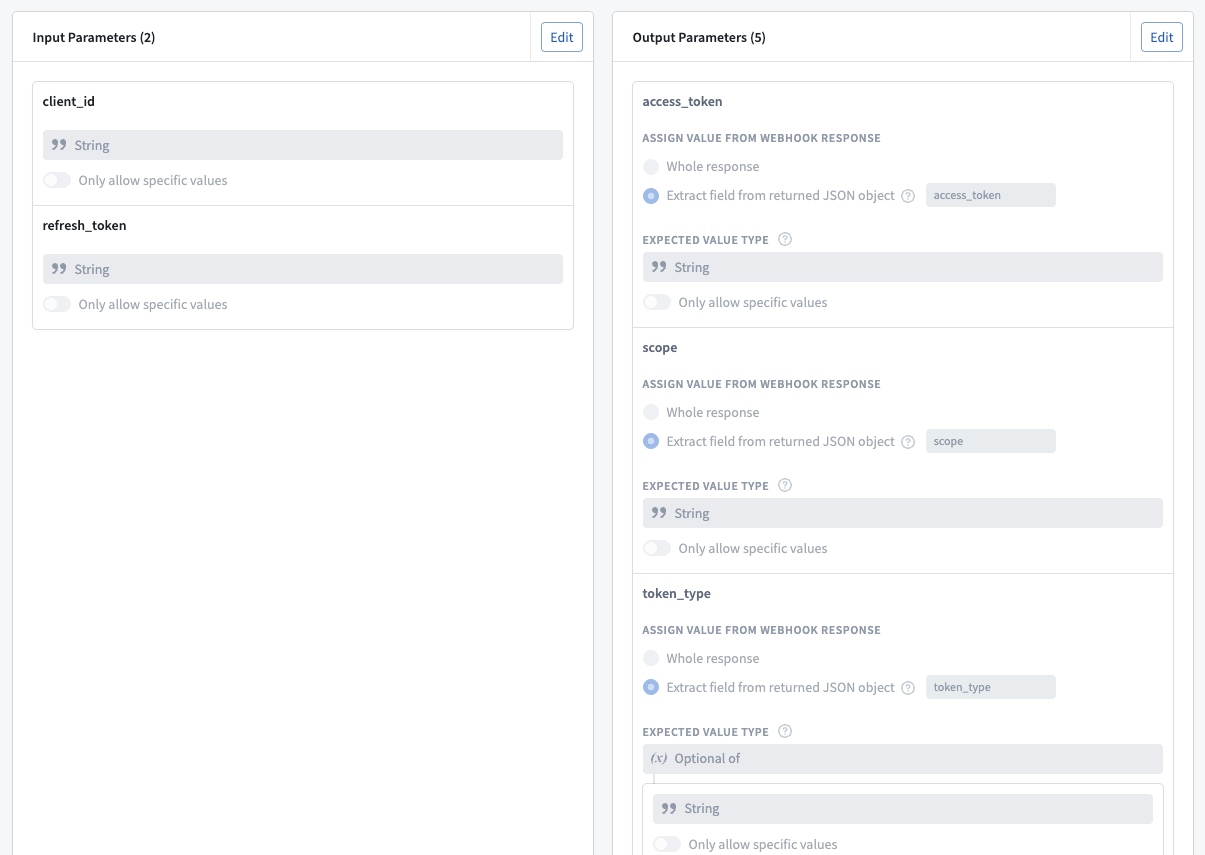Select 'Extract field' radio for scope

(651, 441)
